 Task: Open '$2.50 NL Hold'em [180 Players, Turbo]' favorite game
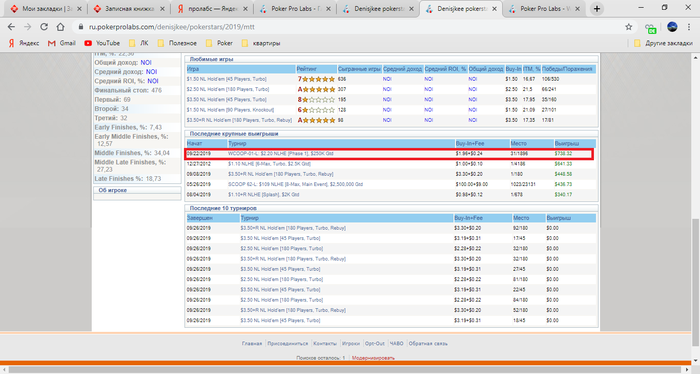pos(228,89)
